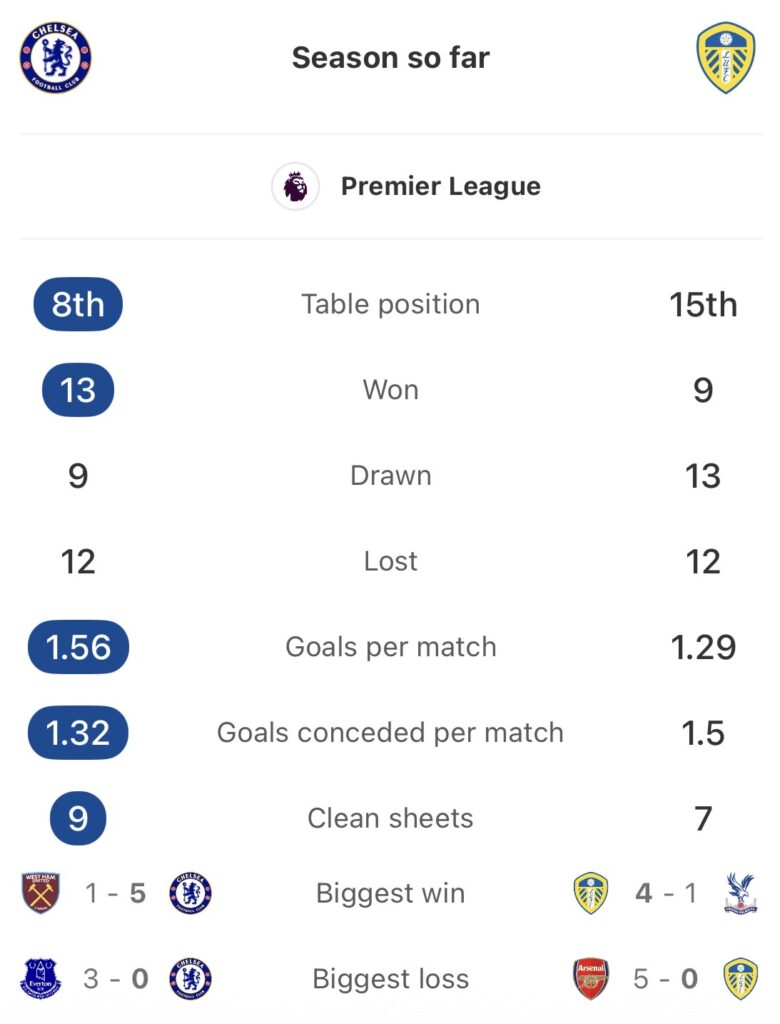
Task: Tap the Arsenal crest in Biggest loss
Action: click(591, 979)
